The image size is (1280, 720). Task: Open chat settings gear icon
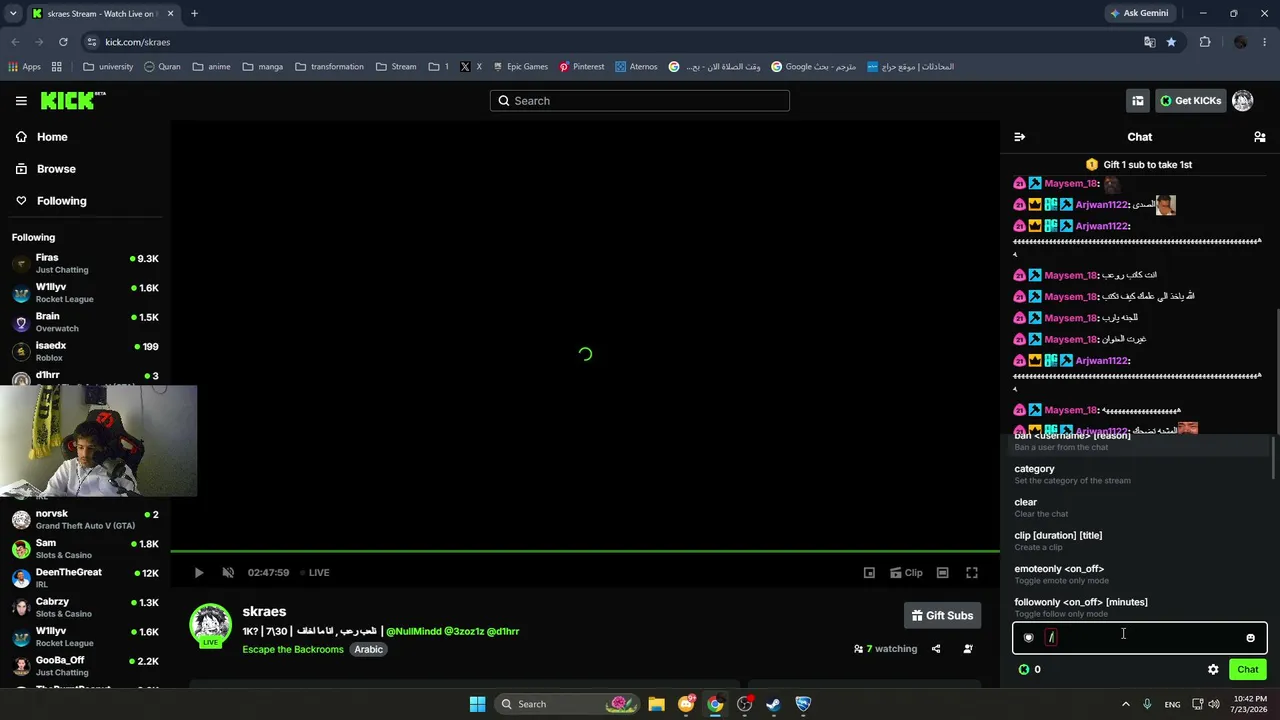click(1213, 670)
